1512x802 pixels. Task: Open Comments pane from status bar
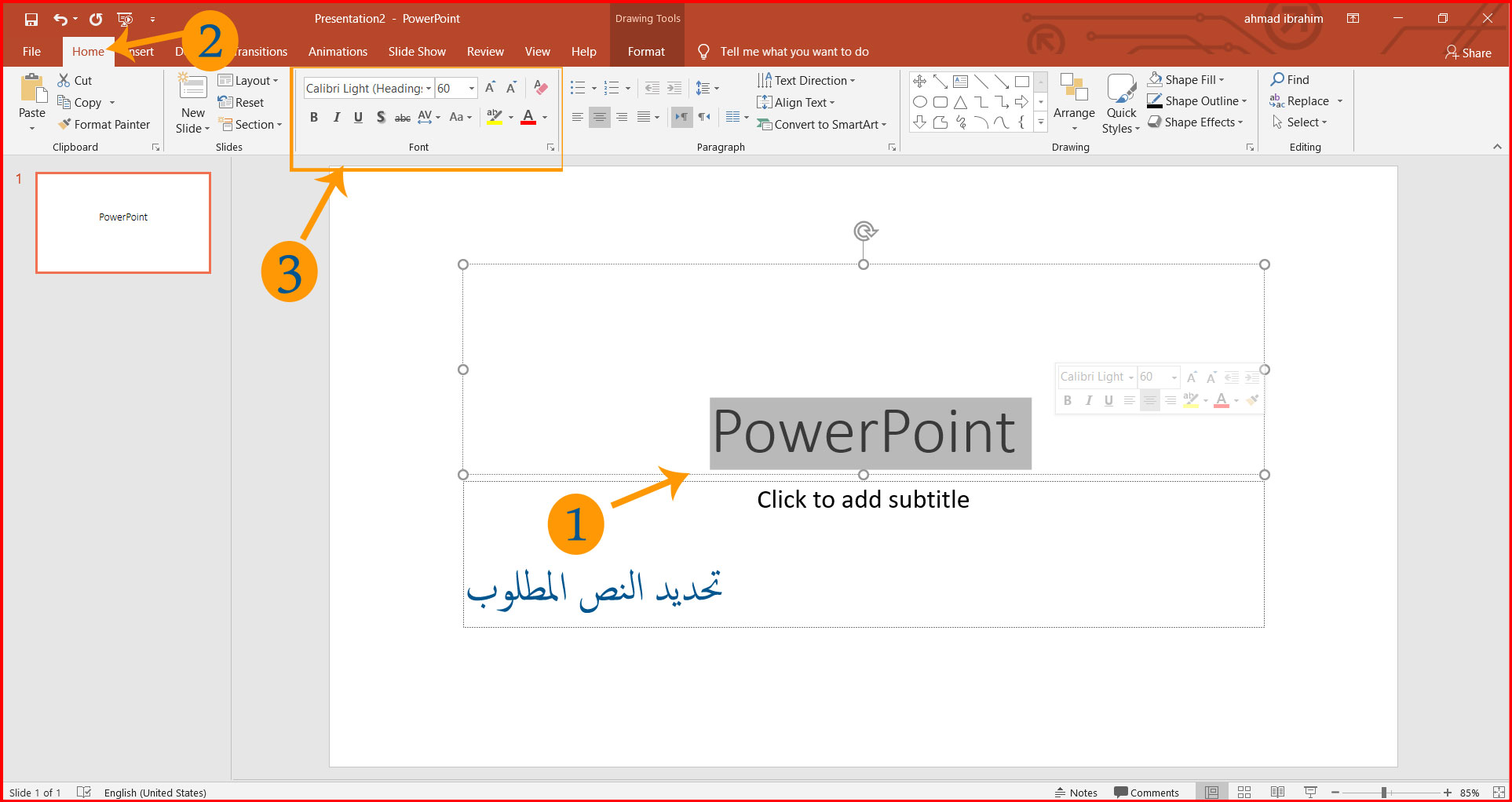point(1147,793)
